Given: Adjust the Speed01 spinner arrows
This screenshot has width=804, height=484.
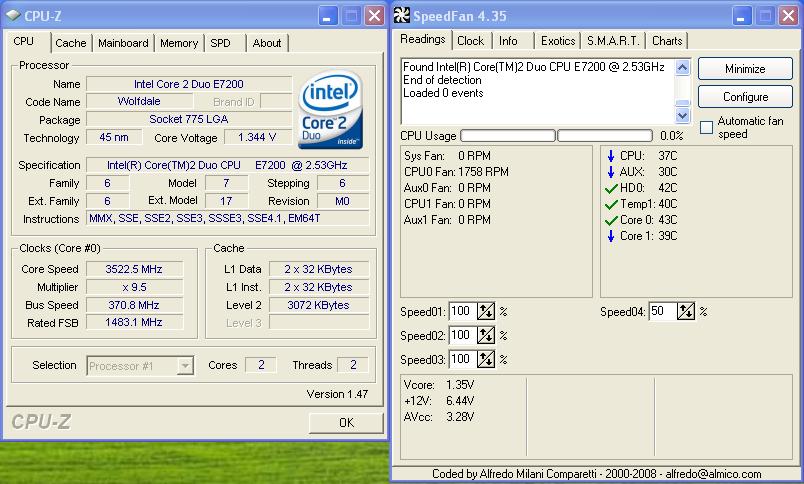Looking at the screenshot, I should pyautogui.click(x=486, y=312).
